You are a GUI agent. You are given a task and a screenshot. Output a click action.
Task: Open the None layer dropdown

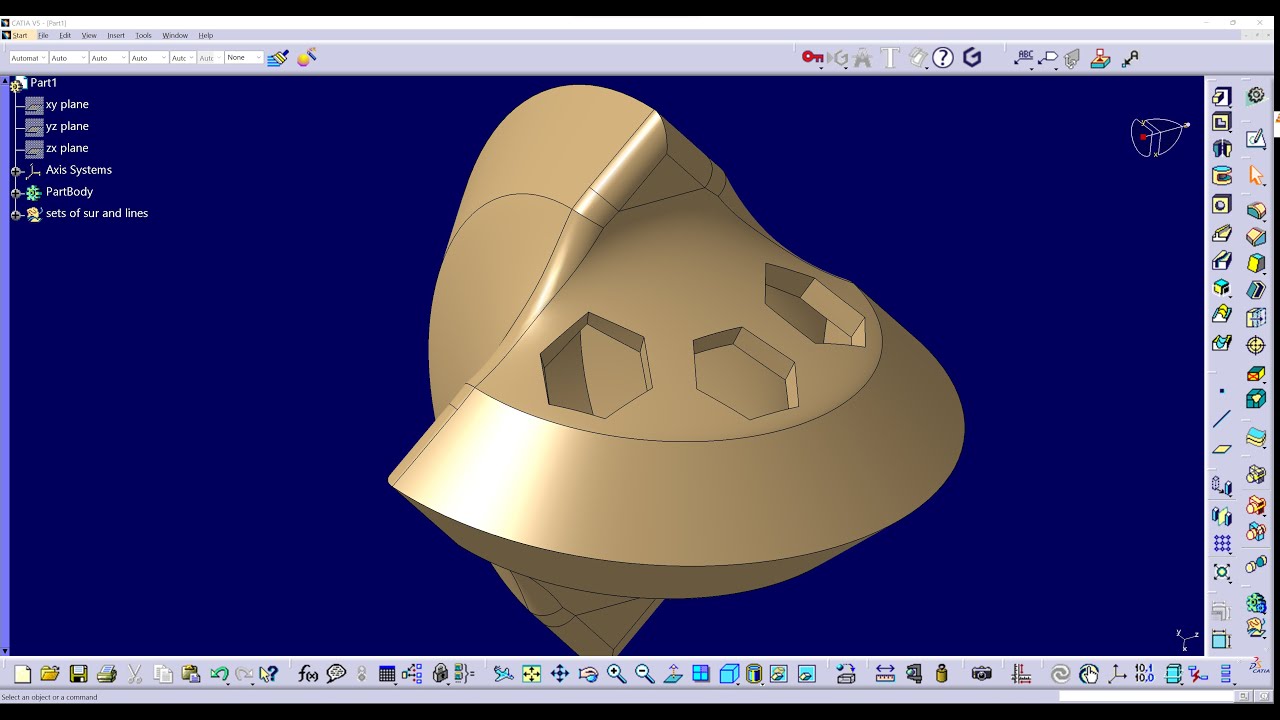pyautogui.click(x=244, y=58)
